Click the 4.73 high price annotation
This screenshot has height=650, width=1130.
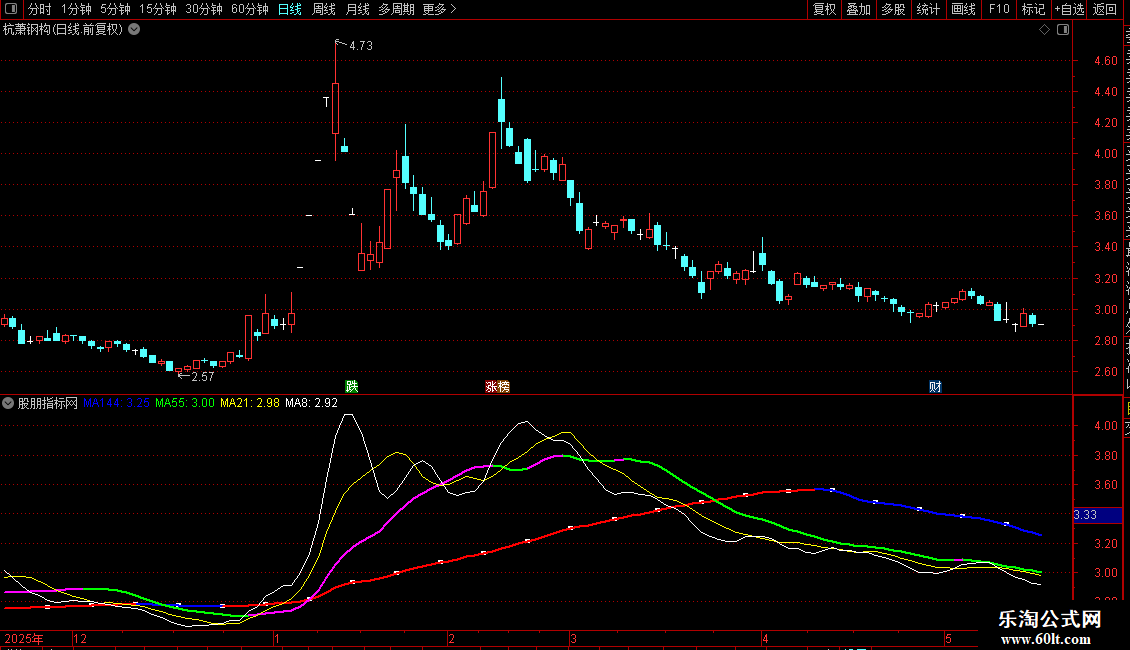361,45
